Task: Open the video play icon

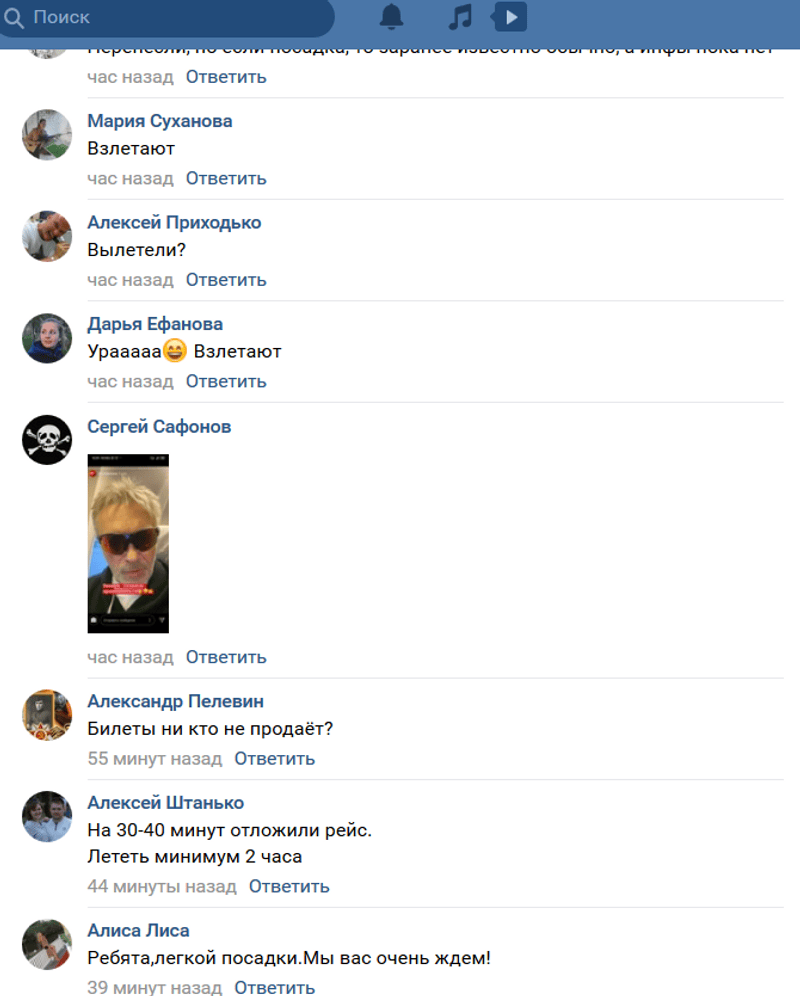Action: click(510, 17)
